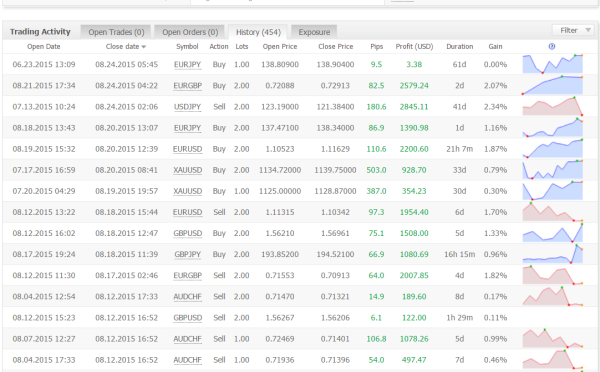600x372 pixels.
Task: Sort by Open Date column header
Action: (44, 47)
